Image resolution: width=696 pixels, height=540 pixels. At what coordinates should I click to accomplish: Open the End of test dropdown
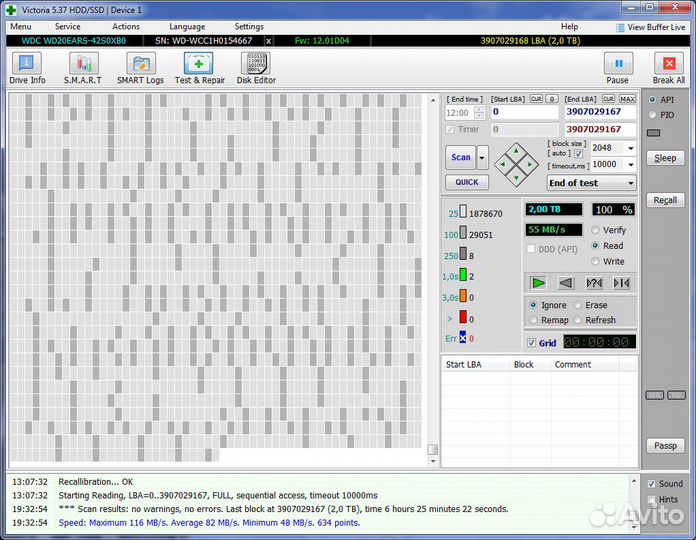[629, 183]
